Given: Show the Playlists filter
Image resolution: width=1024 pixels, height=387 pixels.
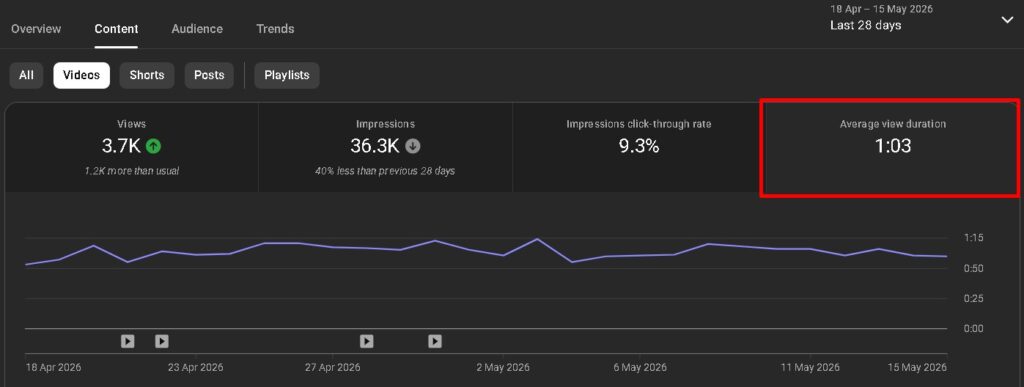Looking at the screenshot, I should click(x=287, y=75).
